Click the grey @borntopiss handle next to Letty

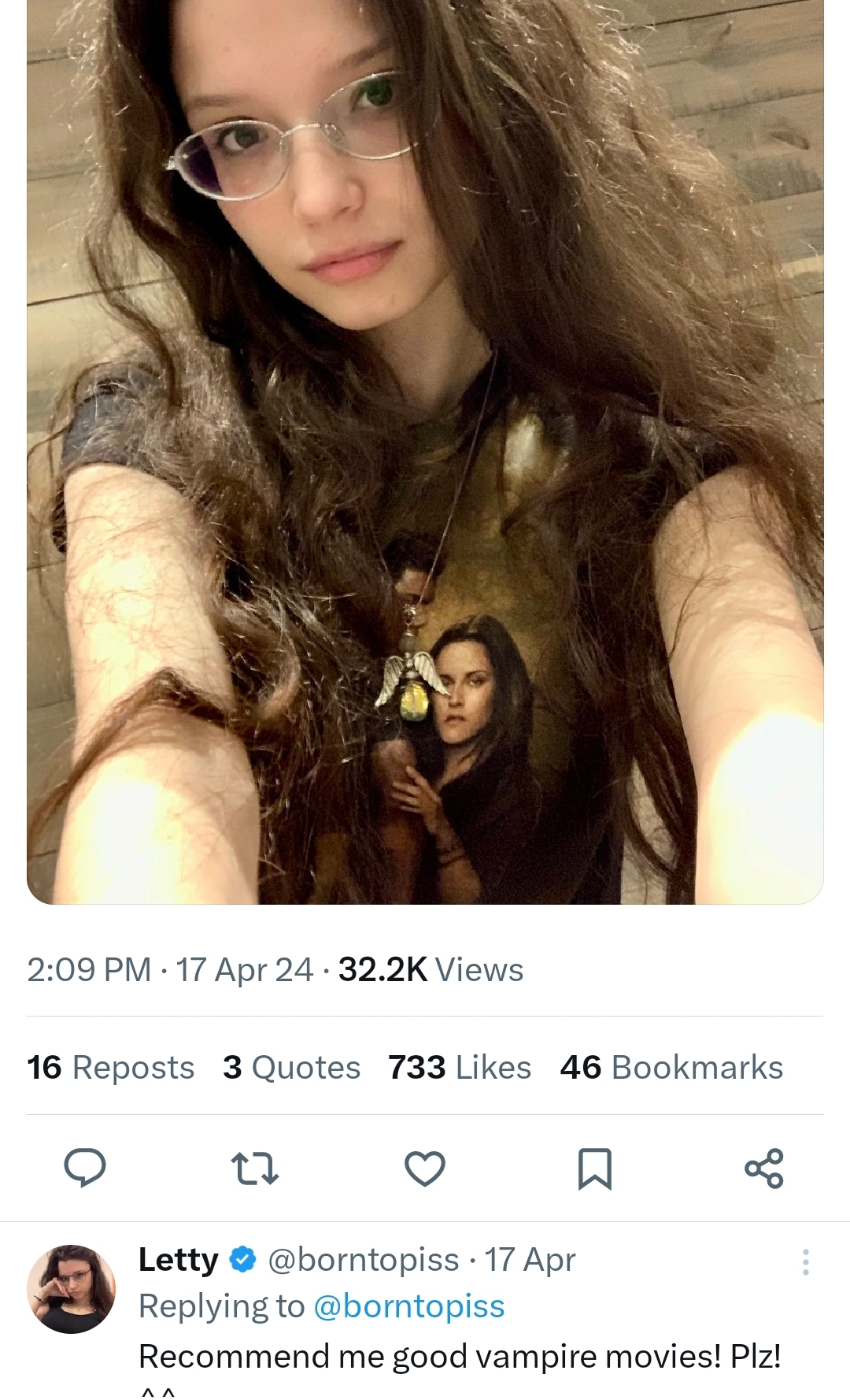(364, 1260)
